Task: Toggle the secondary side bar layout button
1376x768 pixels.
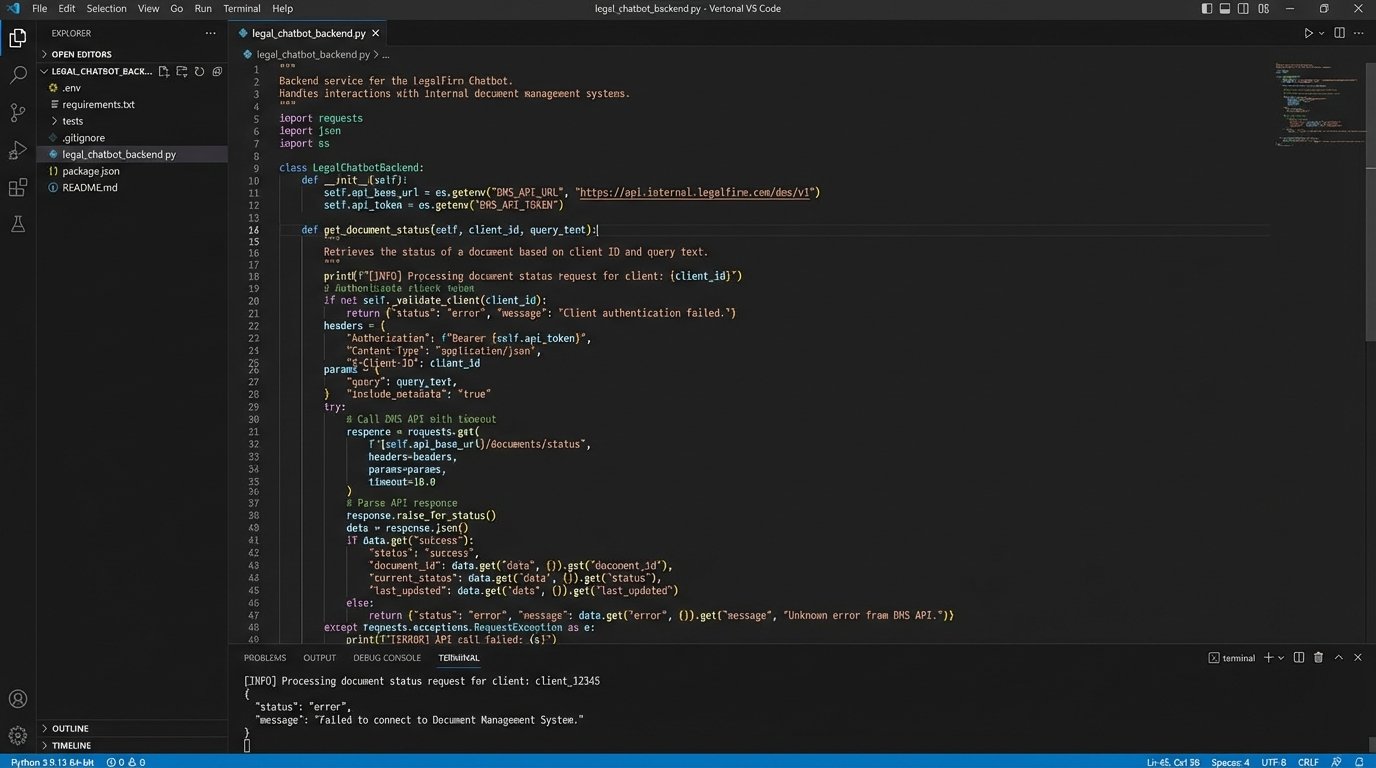Action: 1242,8
